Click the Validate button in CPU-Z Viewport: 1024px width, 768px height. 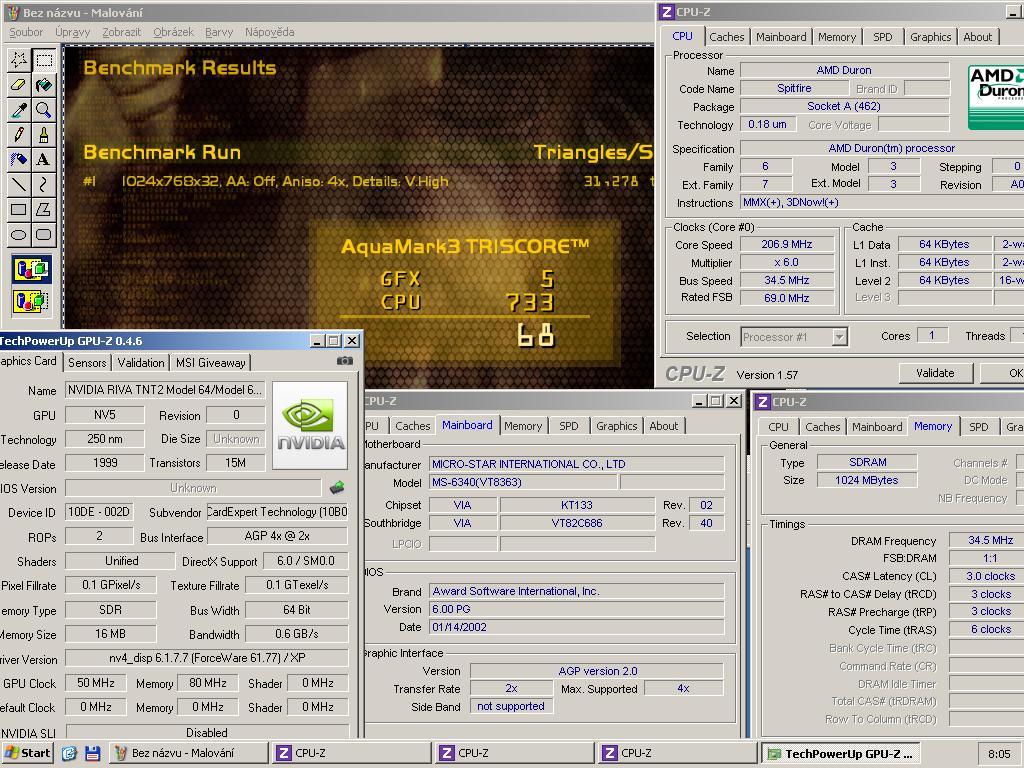935,373
